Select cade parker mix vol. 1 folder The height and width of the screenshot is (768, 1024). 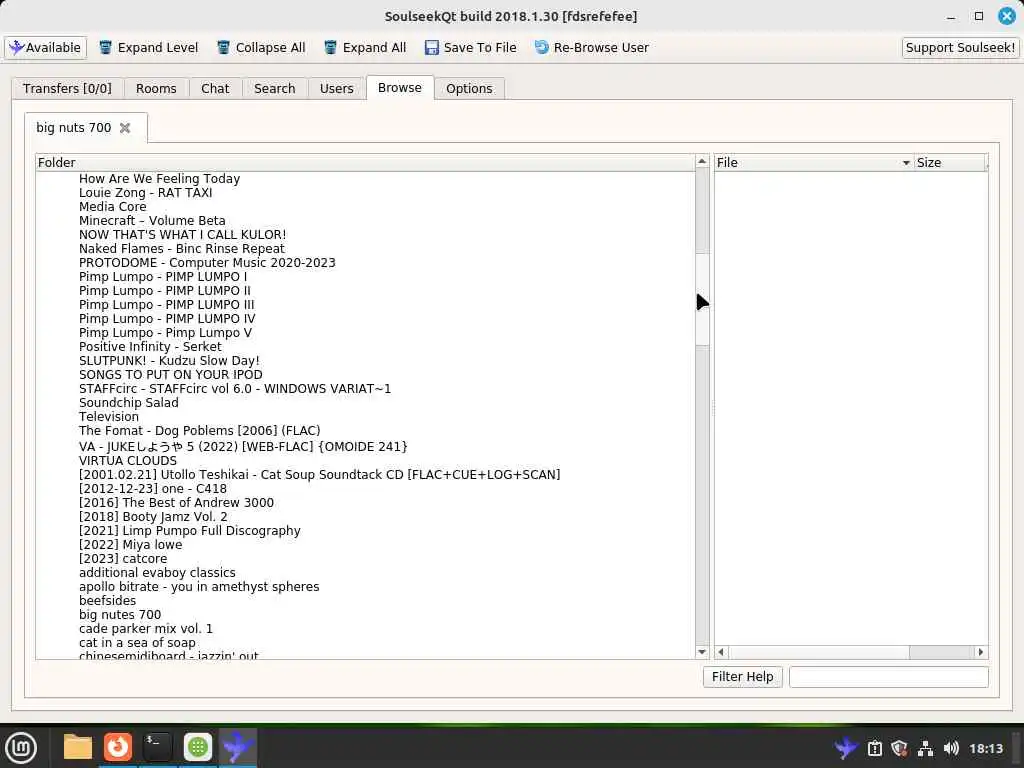(146, 629)
